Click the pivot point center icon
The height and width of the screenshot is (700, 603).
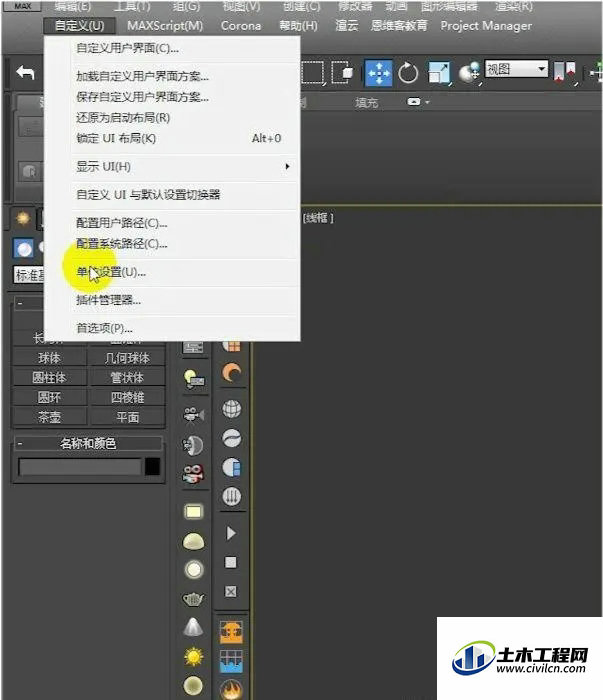coord(565,72)
